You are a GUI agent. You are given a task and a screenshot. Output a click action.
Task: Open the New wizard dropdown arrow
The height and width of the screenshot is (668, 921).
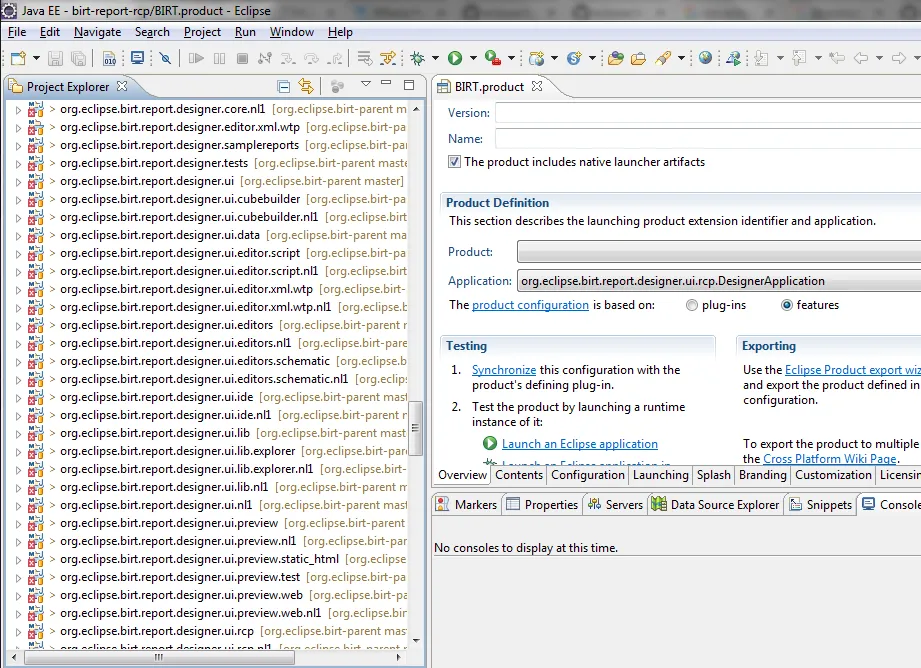36,58
